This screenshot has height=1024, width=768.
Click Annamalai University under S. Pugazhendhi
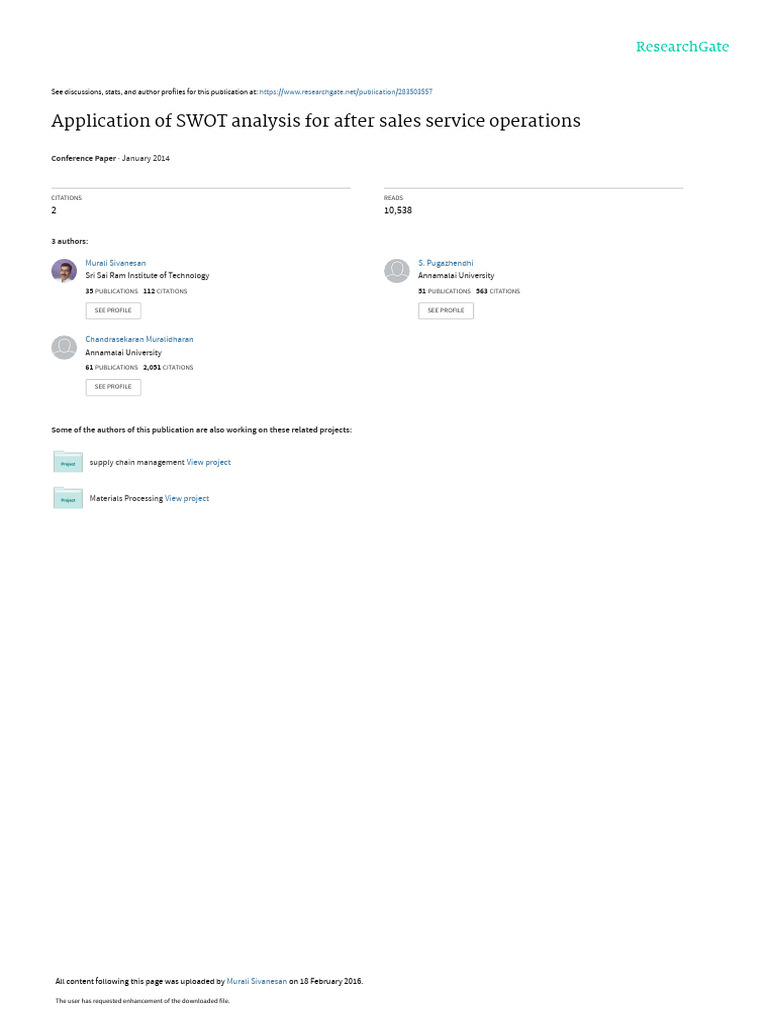click(456, 276)
